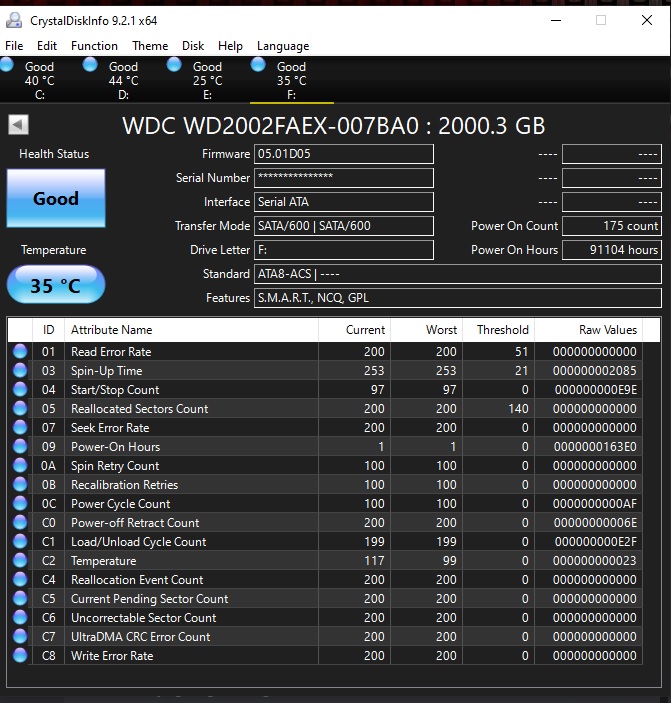Open the Theme menu
671x703 pixels.
[x=150, y=46]
